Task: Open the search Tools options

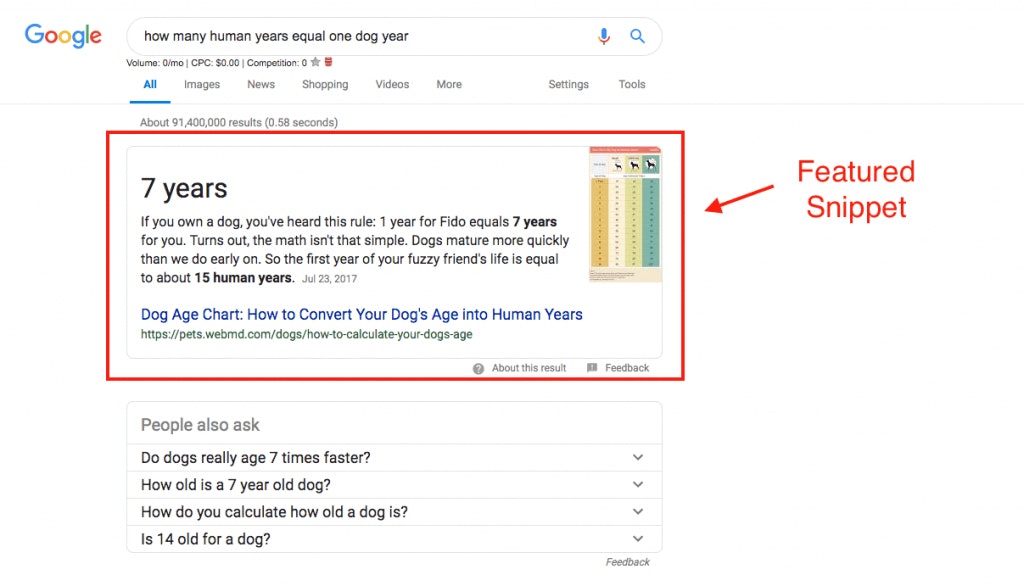Action: (x=632, y=85)
